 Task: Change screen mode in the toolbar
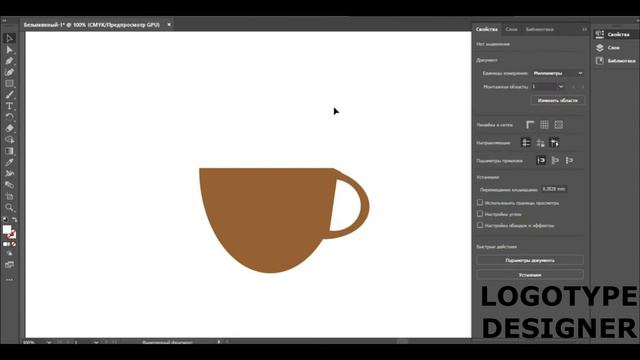tap(9, 265)
